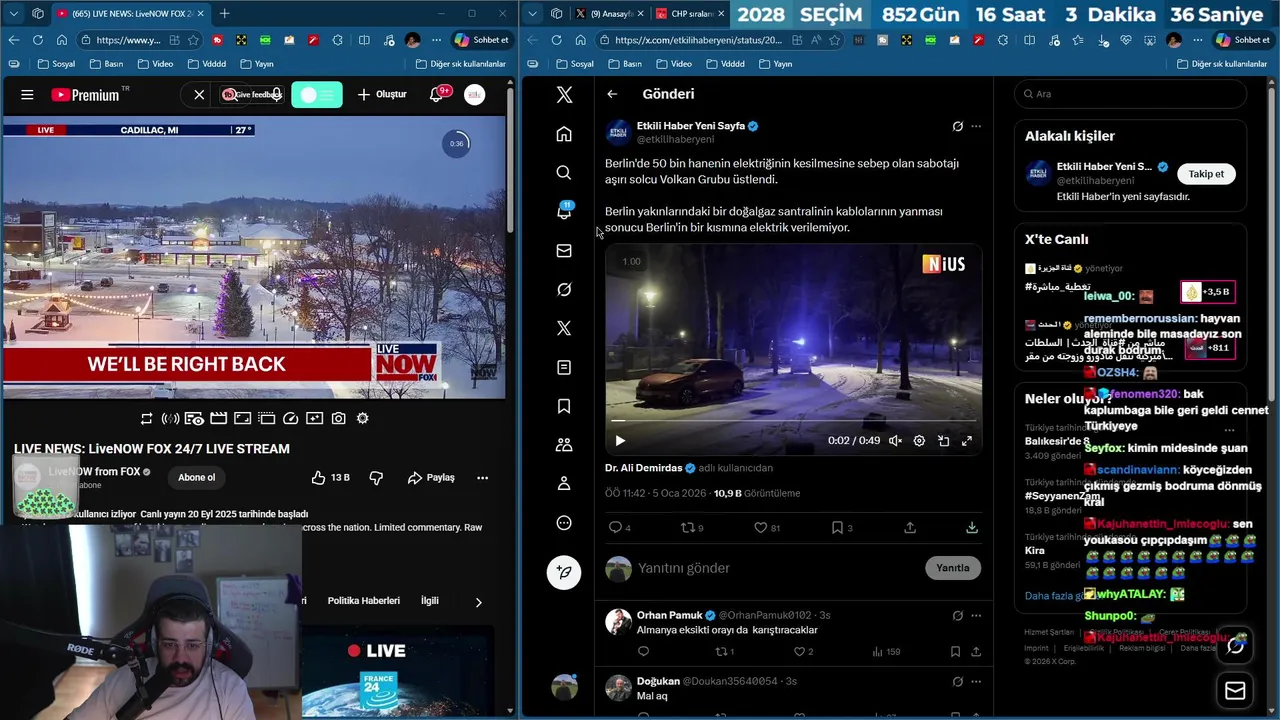Open bookmarks icon in X sidebar

564,406
